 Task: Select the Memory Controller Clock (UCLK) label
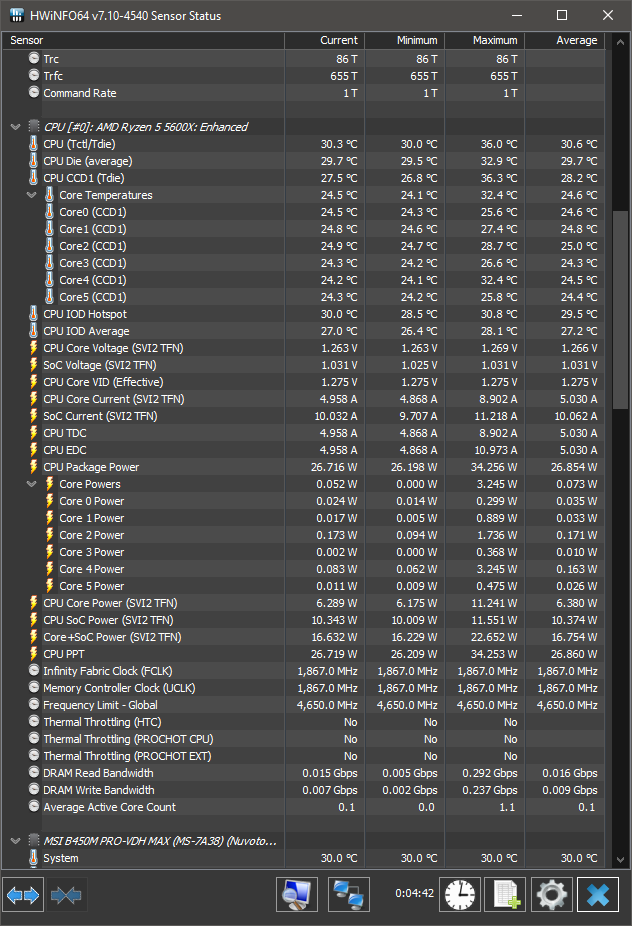coord(119,688)
